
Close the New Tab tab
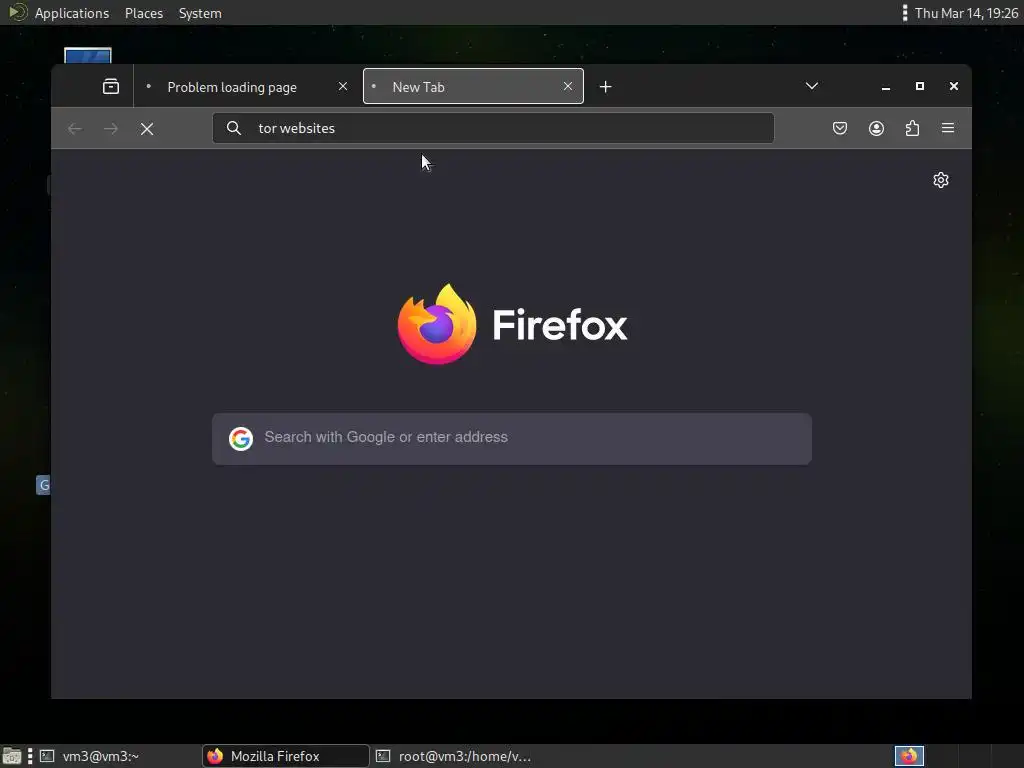(568, 86)
